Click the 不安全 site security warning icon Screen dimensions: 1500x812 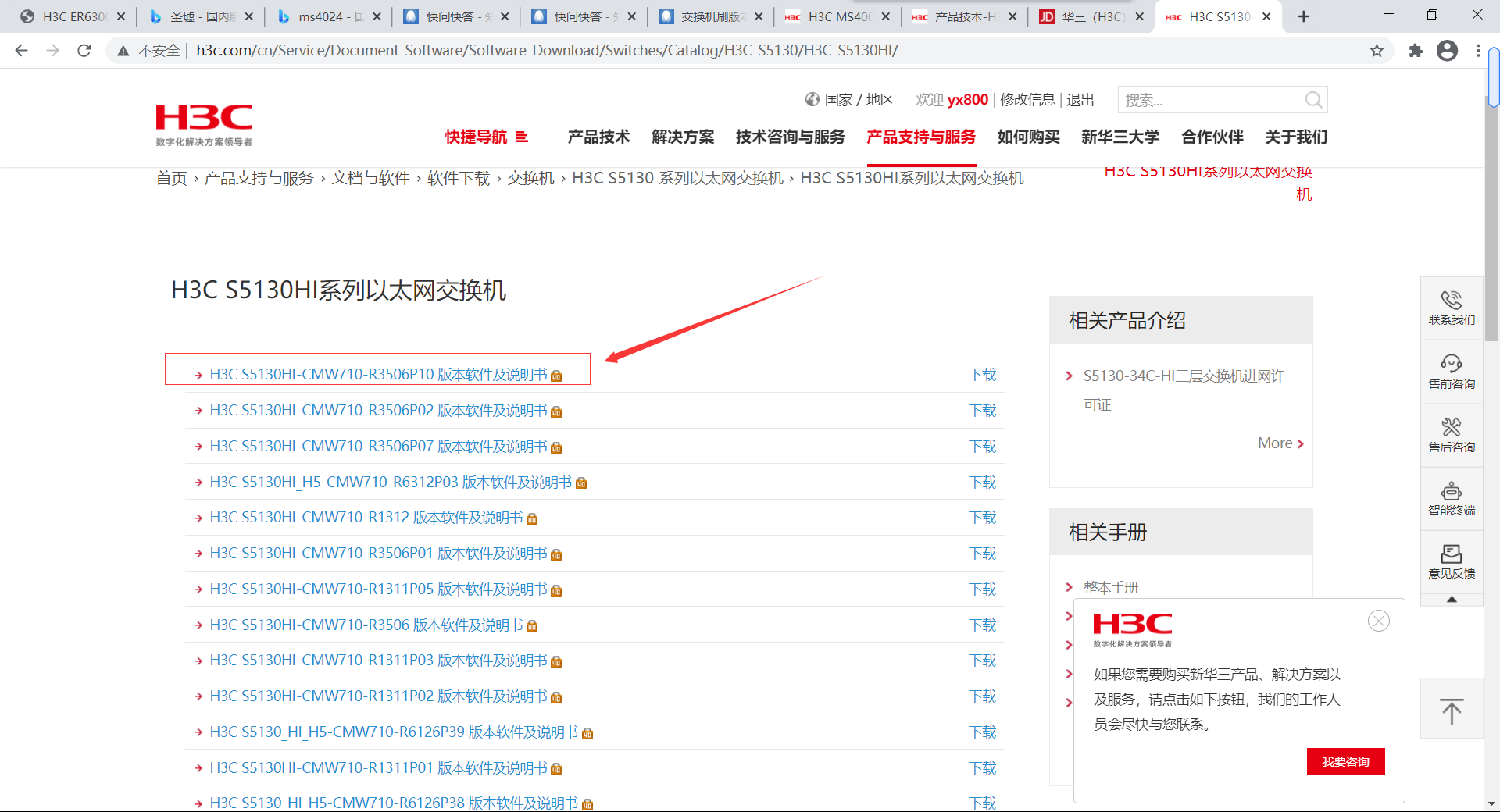[123, 51]
